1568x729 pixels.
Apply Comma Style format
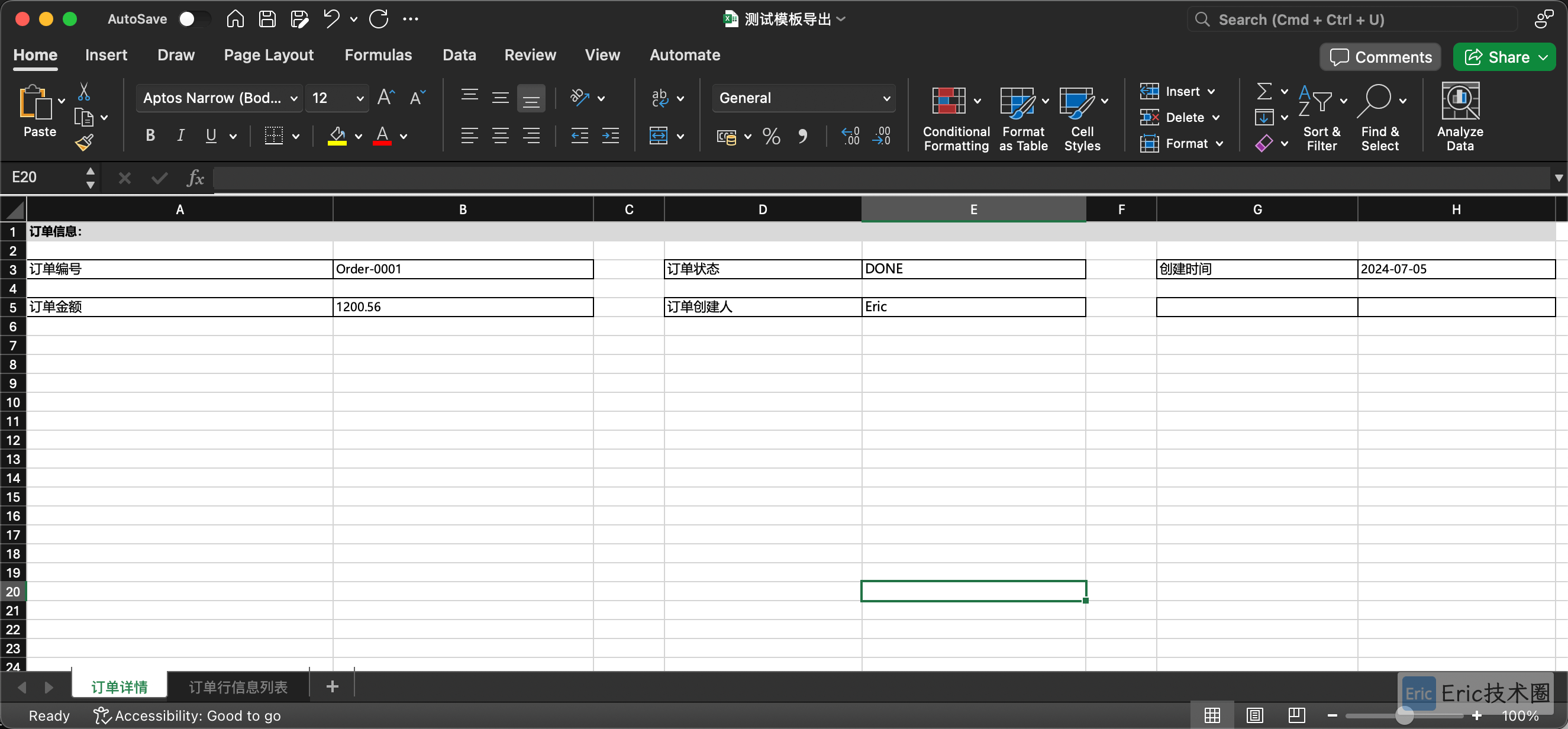(802, 136)
